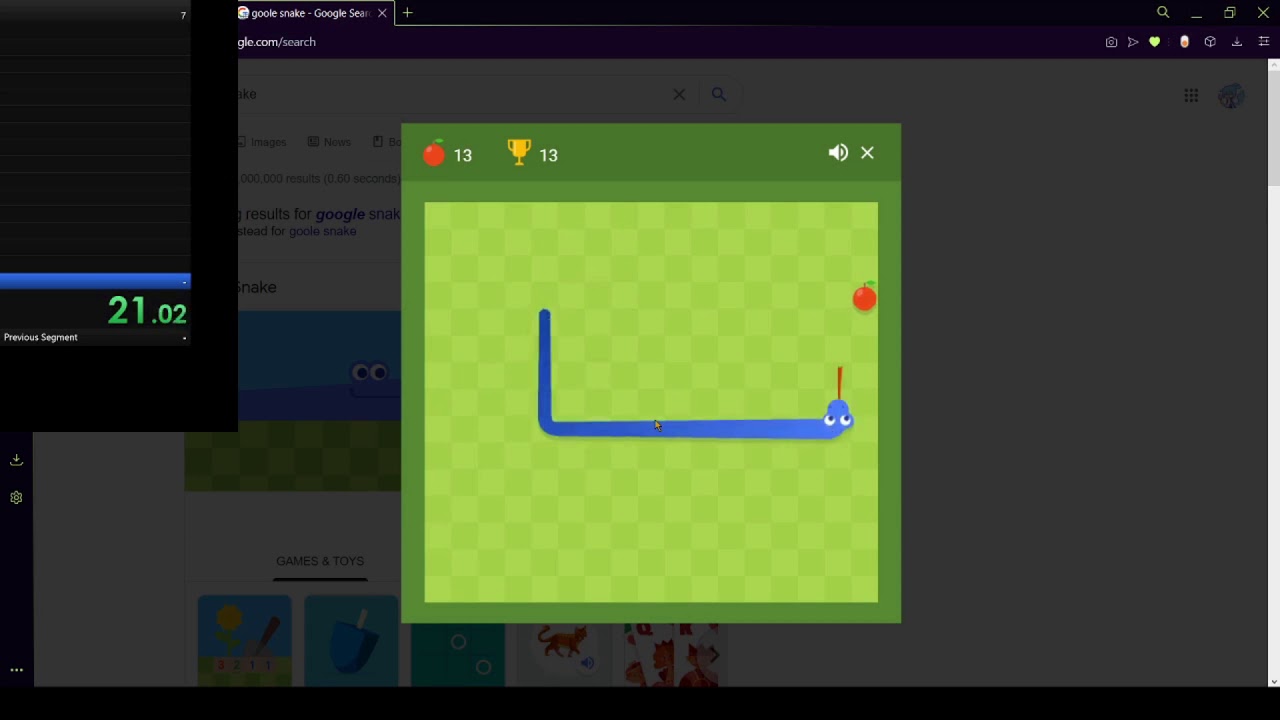The image size is (1280, 720).
Task: Click the page scrollbar up arrow
Action: pos(1273,66)
